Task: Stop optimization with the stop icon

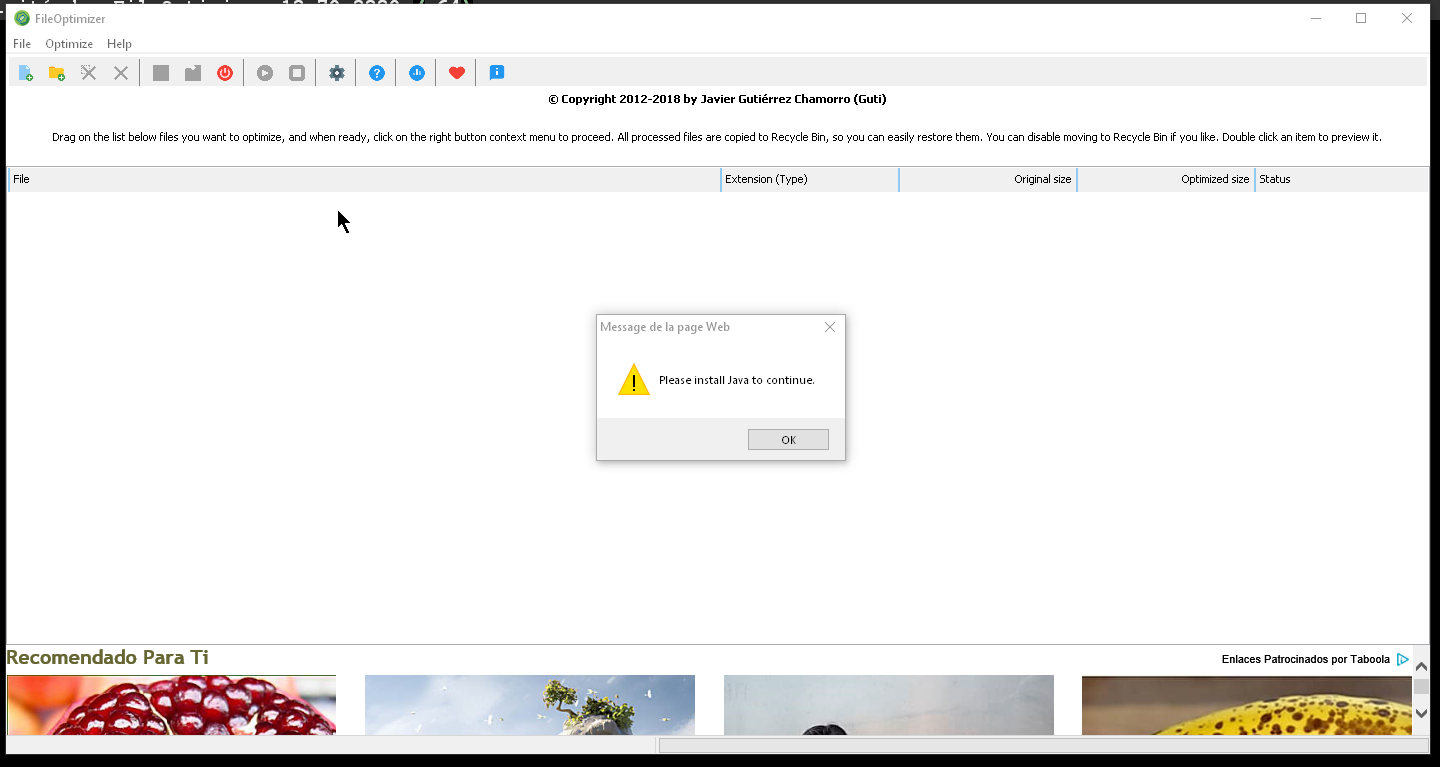Action: point(297,73)
